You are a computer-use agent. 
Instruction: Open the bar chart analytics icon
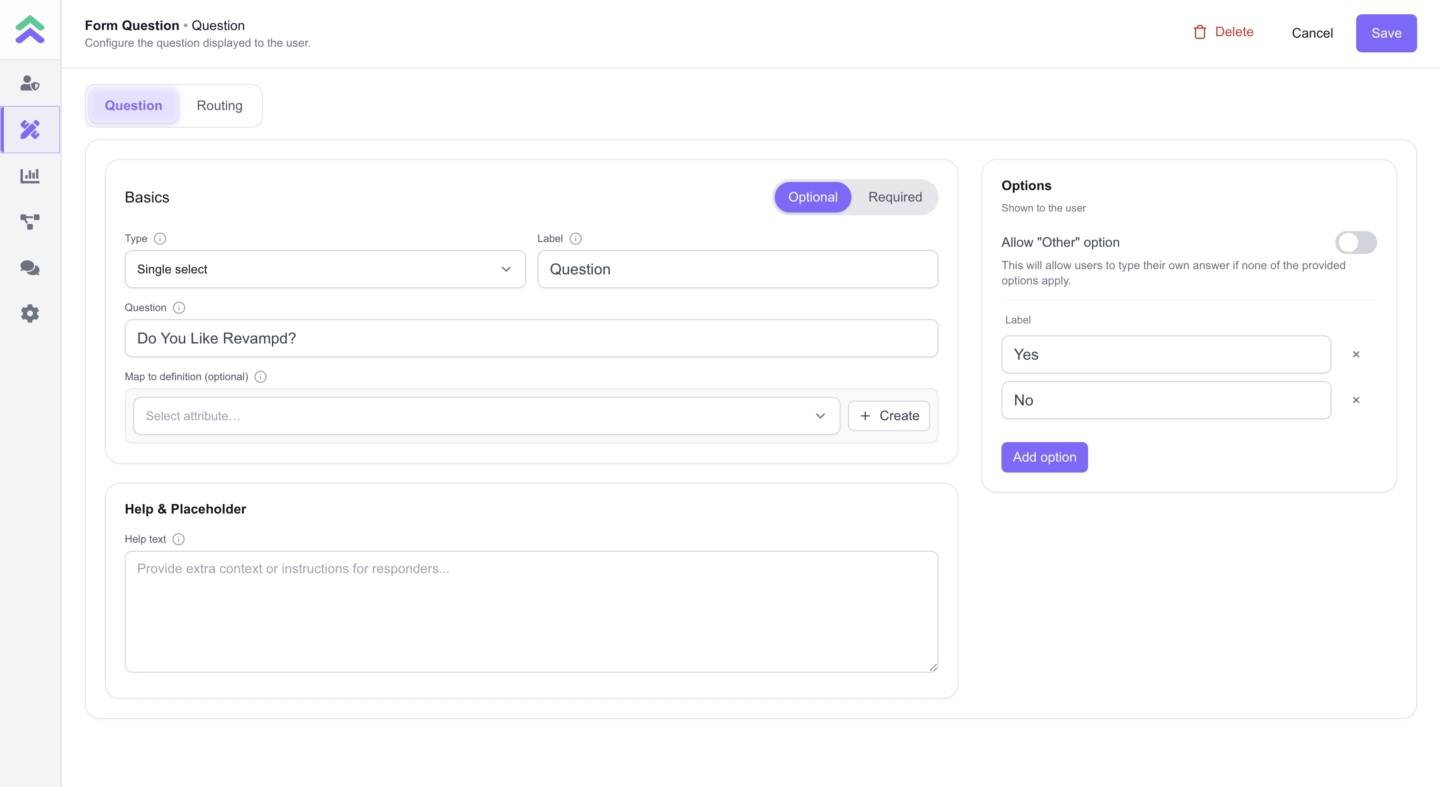[x=30, y=176]
